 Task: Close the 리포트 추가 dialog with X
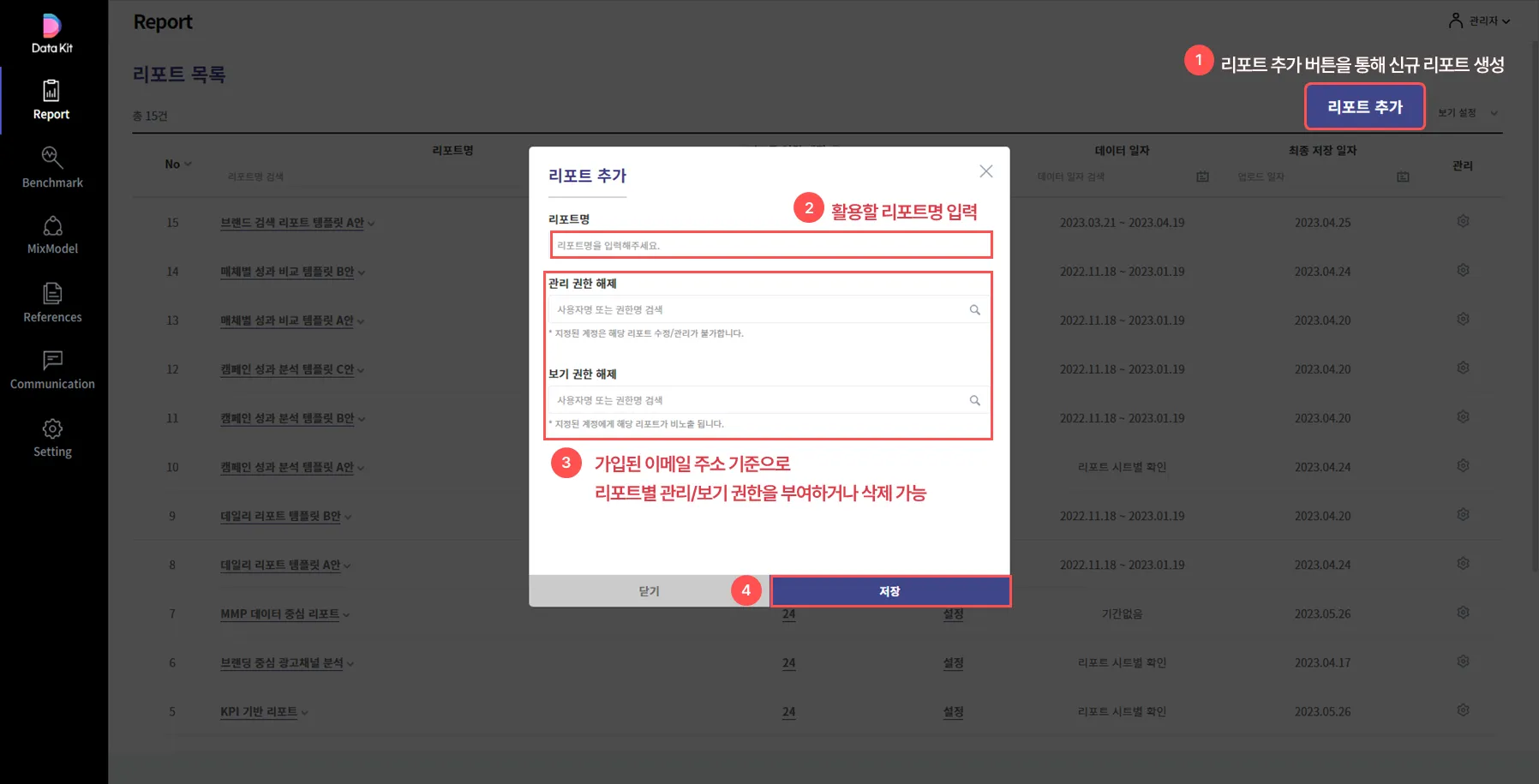986,171
